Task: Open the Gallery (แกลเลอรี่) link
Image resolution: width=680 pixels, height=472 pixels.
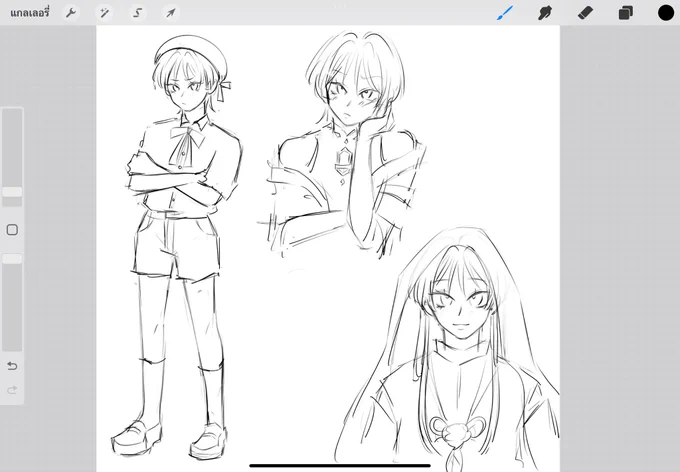Action: [29, 13]
